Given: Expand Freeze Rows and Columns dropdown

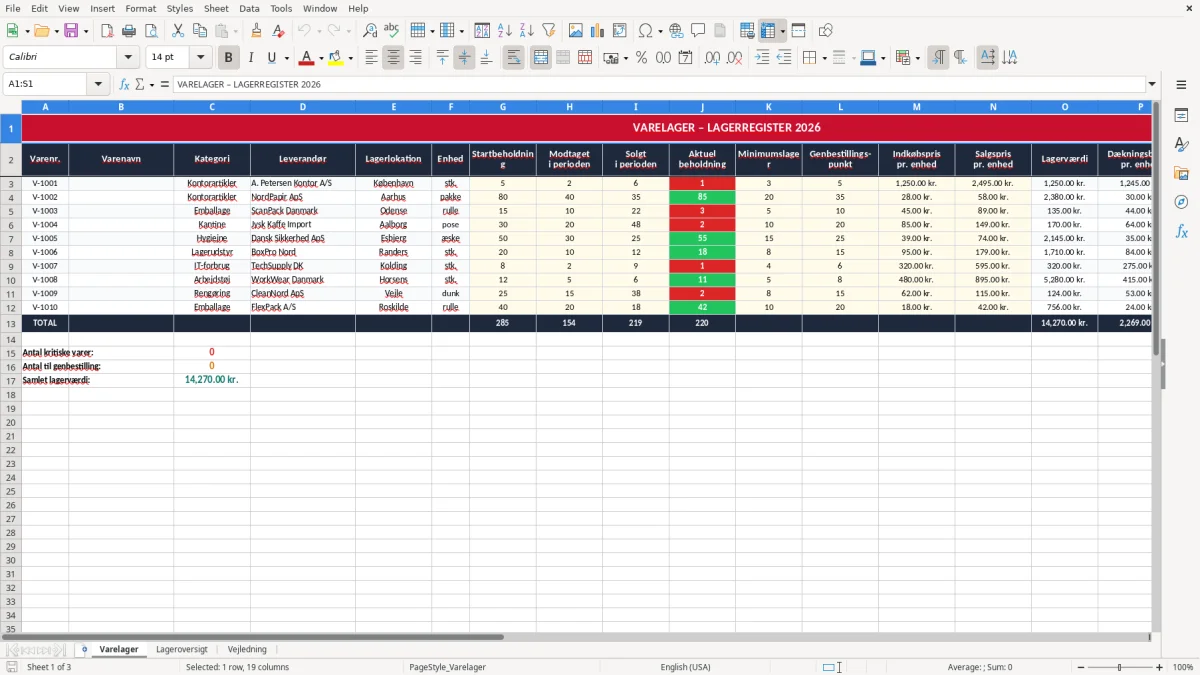Looking at the screenshot, I should pyautogui.click(x=782, y=31).
